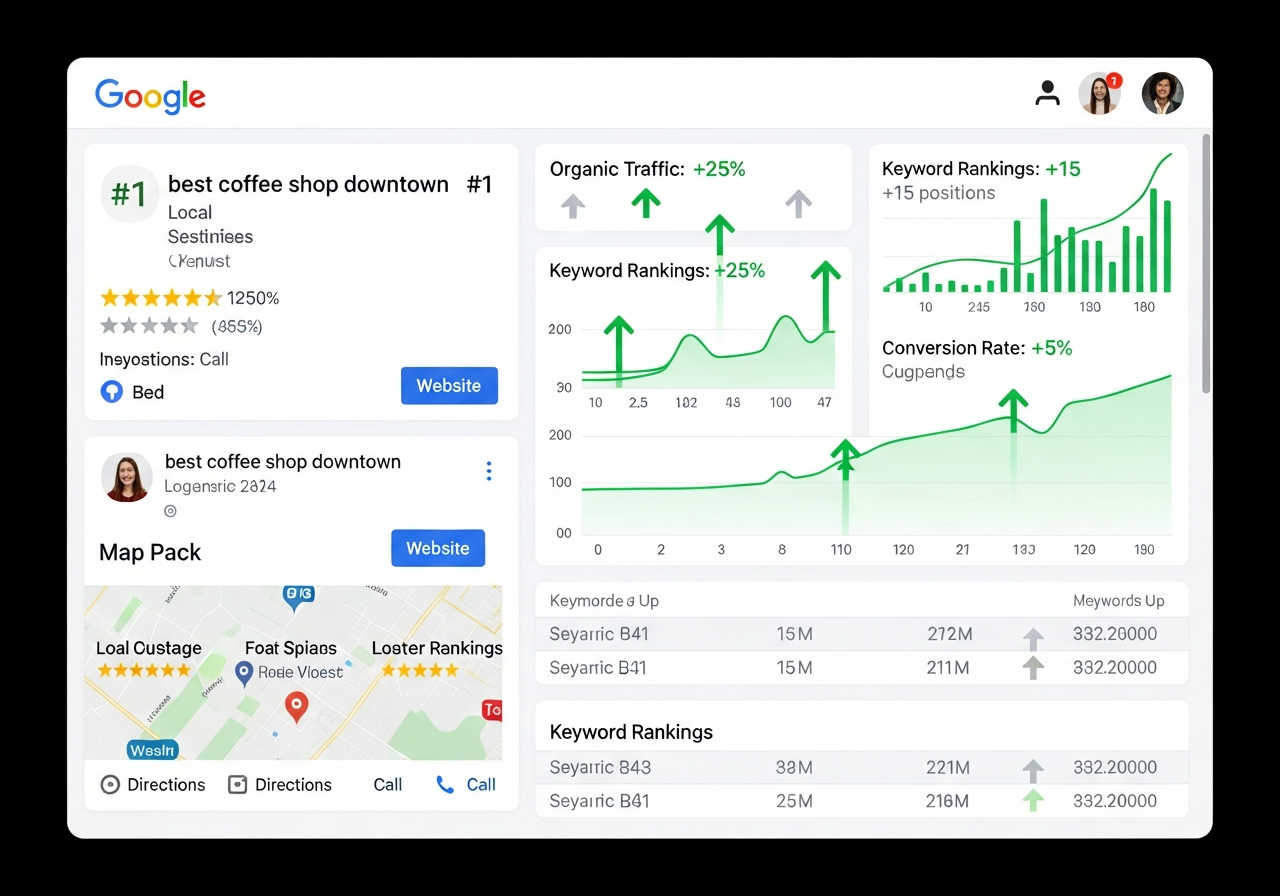The image size is (1280, 896).
Task: Click the blue Bed location pin icon
Action: [x=111, y=392]
